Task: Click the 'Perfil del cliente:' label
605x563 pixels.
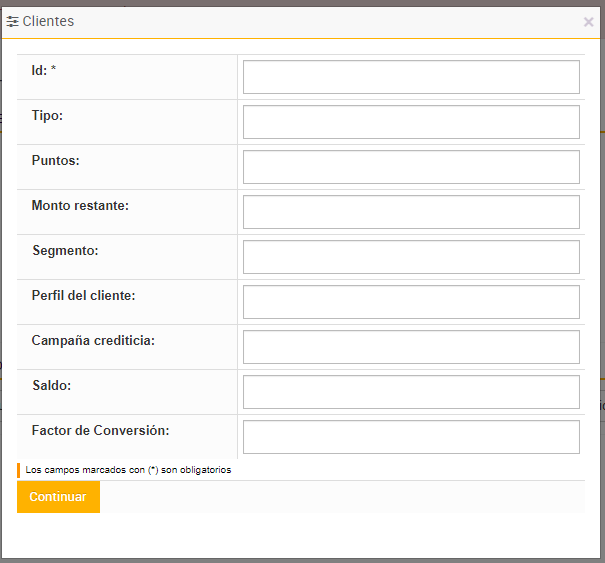Action: (83, 296)
